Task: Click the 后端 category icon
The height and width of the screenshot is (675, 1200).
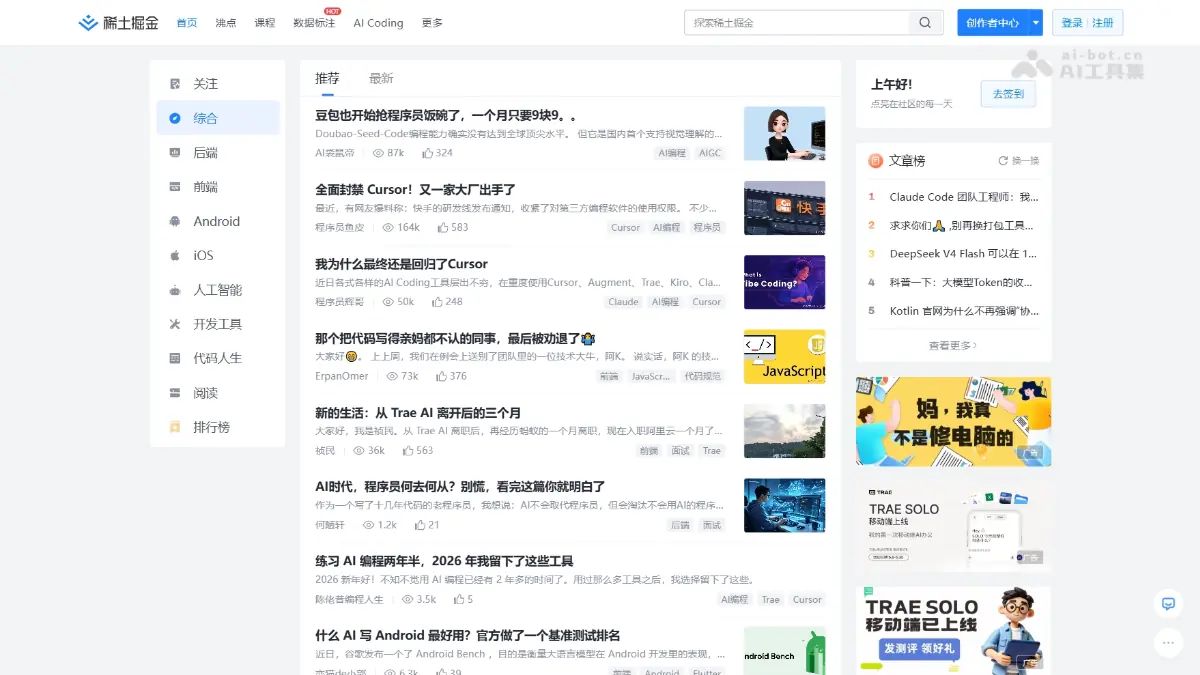Action: pos(175,152)
